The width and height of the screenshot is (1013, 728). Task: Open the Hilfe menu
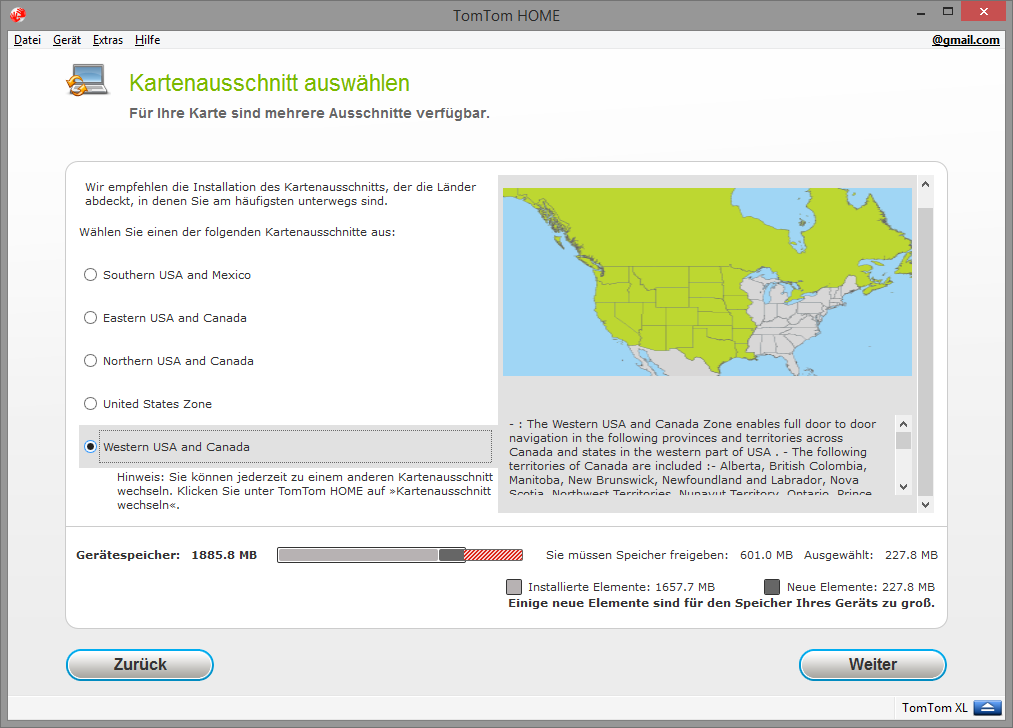click(147, 40)
